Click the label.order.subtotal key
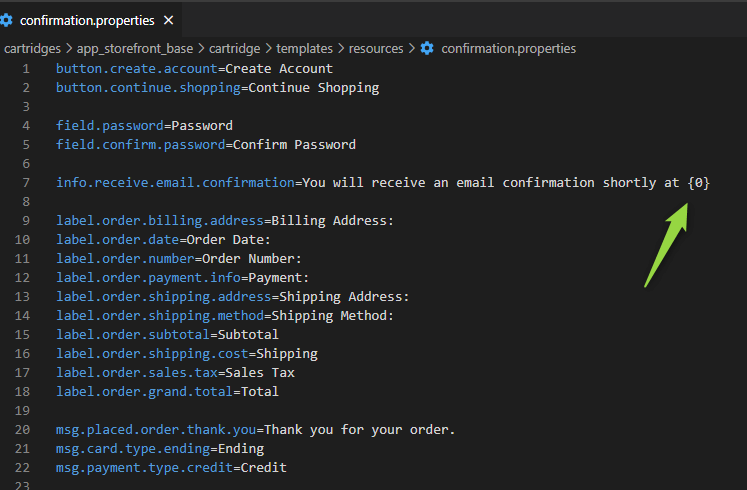 point(133,335)
